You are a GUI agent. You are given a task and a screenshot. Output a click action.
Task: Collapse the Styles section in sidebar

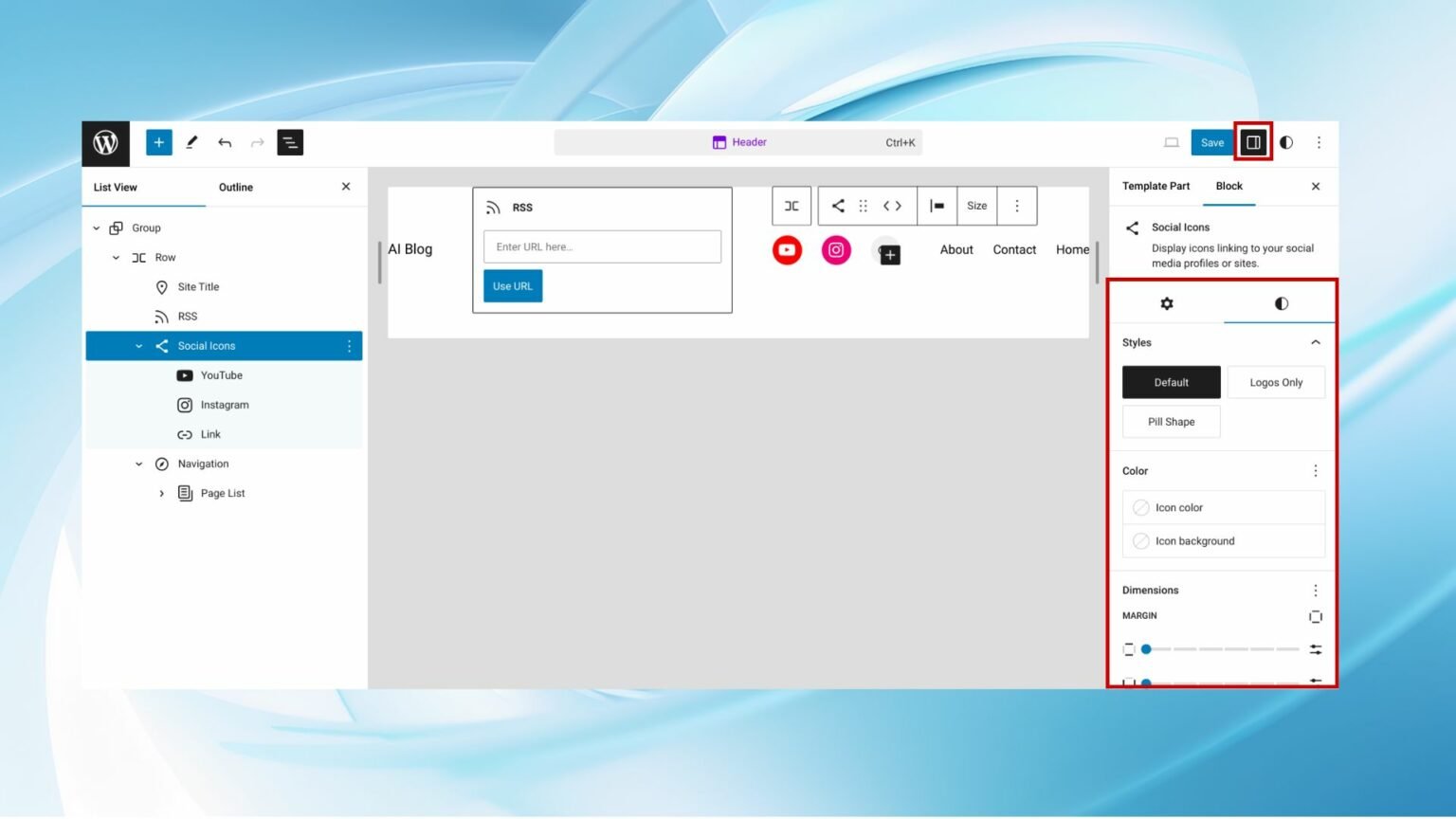(1315, 342)
